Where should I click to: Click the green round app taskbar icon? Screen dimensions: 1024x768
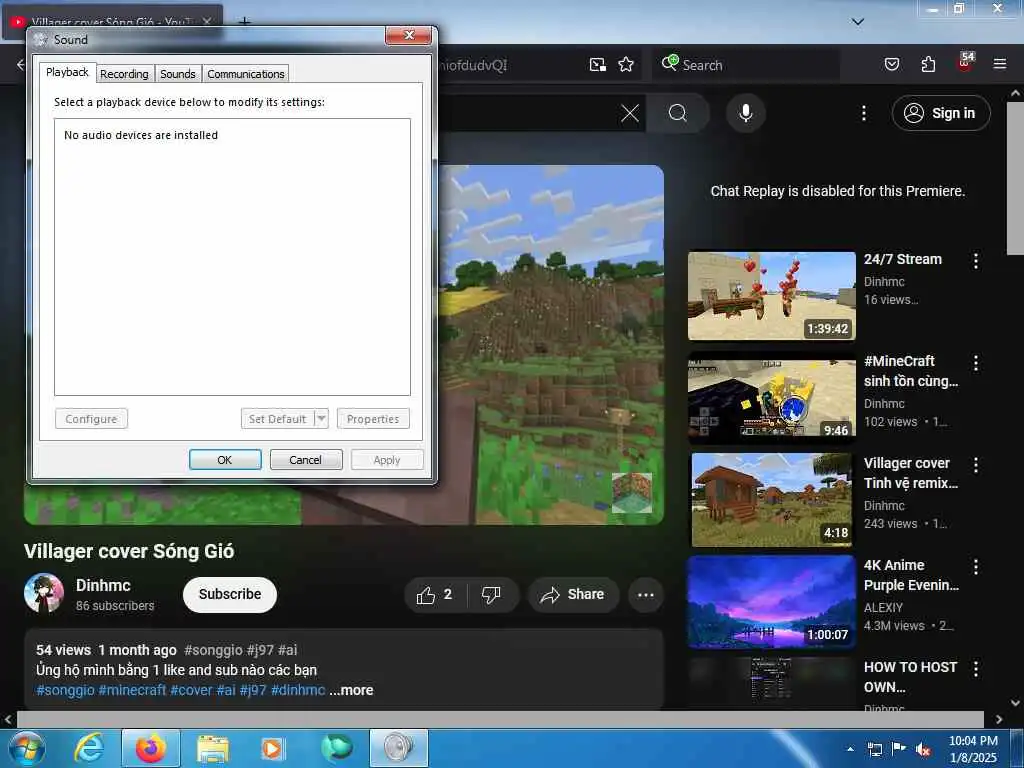pos(336,748)
